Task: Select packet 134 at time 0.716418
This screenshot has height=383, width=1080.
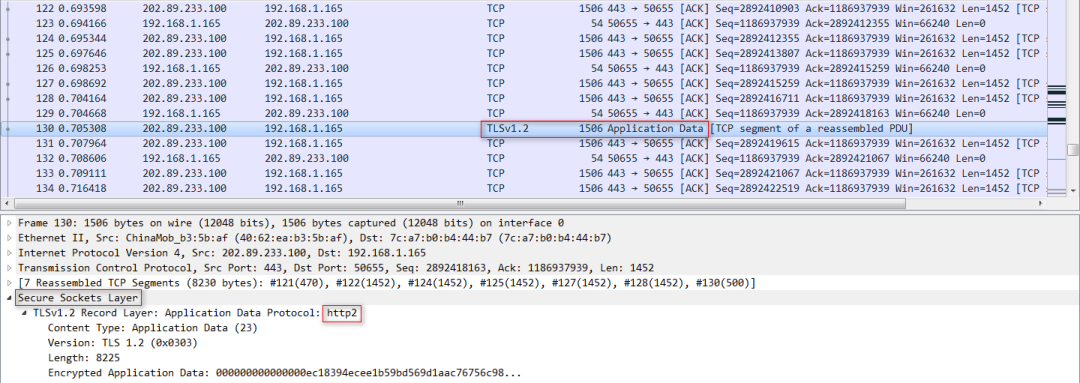Action: coord(523,188)
